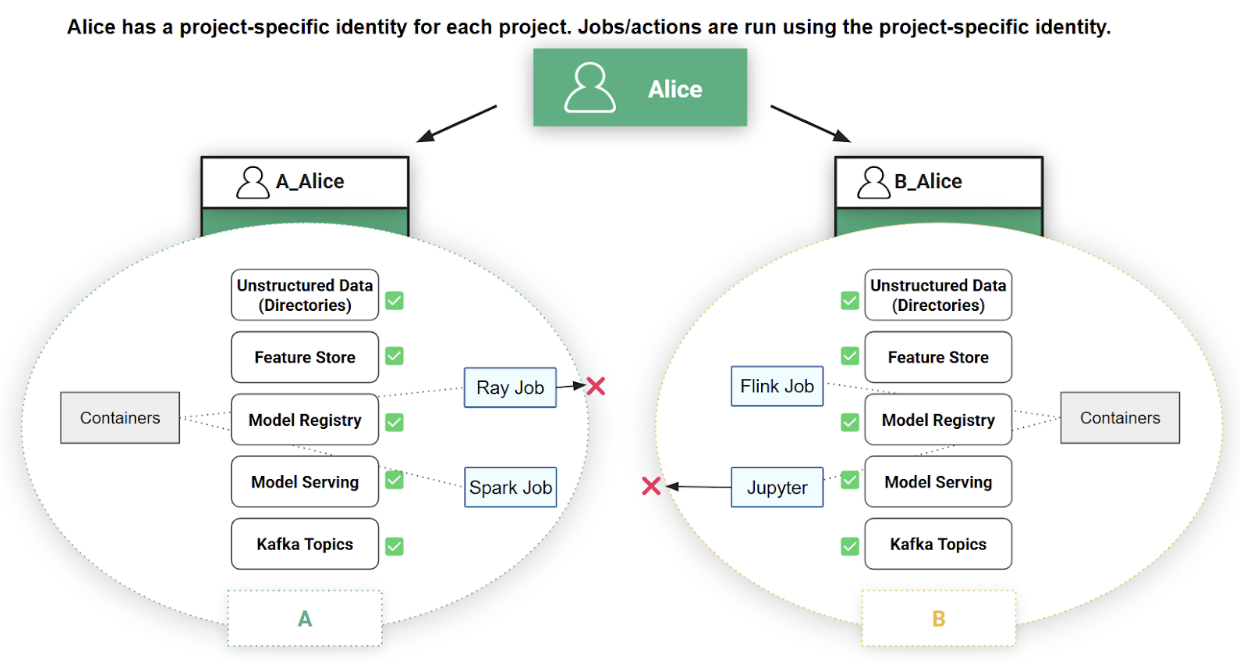Click green check beside Project A Feature Store
This screenshot has height=668, width=1246.
tap(395, 355)
